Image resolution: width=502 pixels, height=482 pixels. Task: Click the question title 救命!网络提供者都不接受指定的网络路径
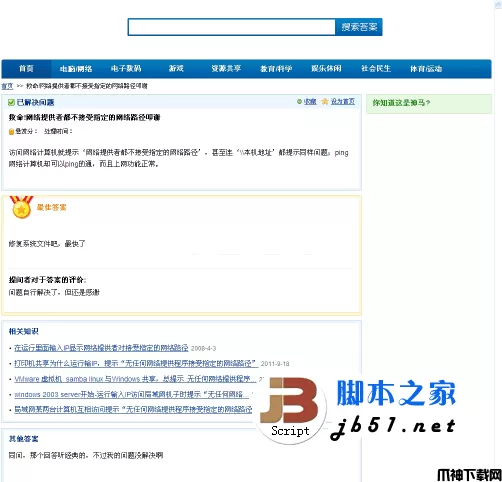[84, 117]
